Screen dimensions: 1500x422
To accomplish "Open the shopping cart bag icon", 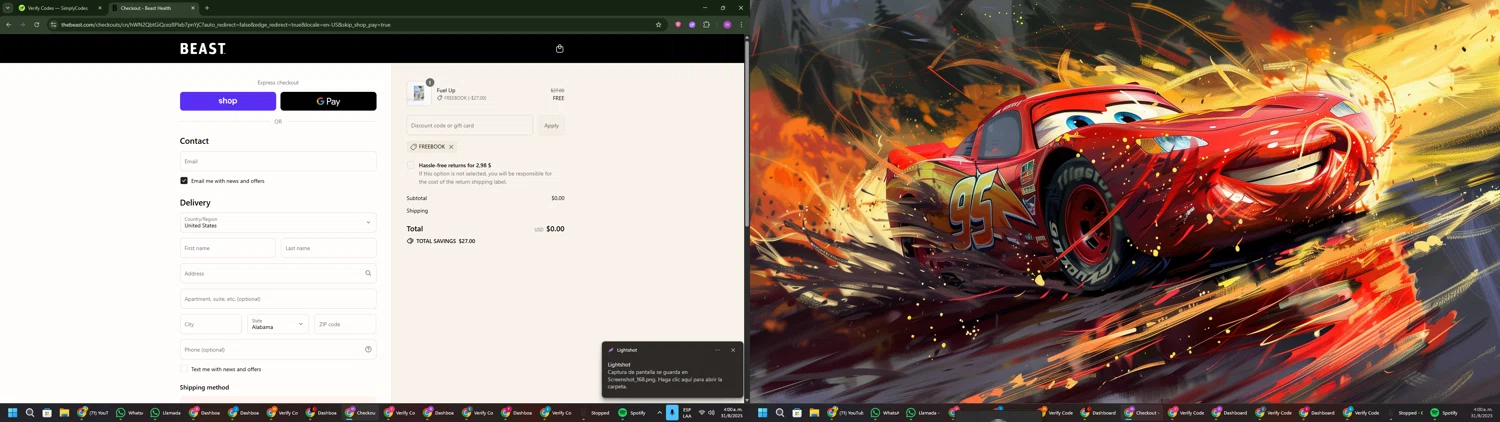I will (559, 48).
